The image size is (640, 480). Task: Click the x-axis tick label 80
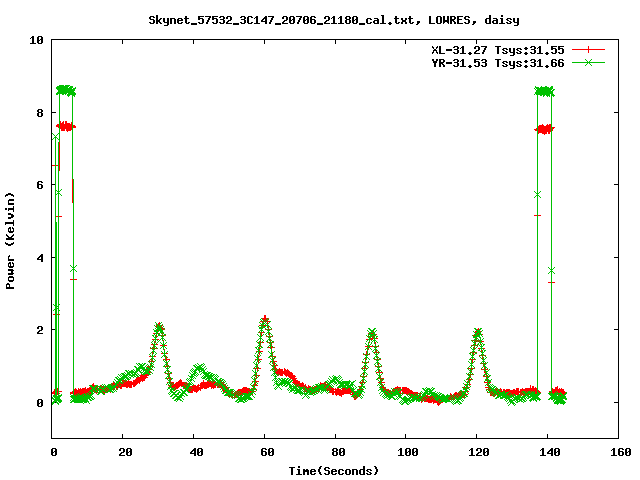tap(338, 452)
